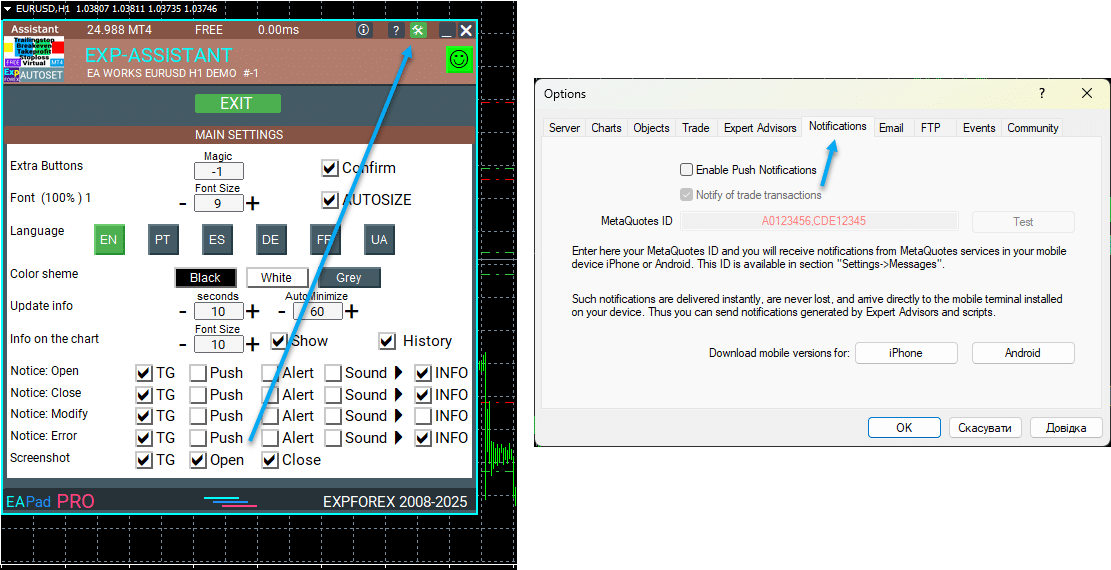Toggle the AUTOSIZE checkbox
The height and width of the screenshot is (570, 1111).
click(329, 200)
